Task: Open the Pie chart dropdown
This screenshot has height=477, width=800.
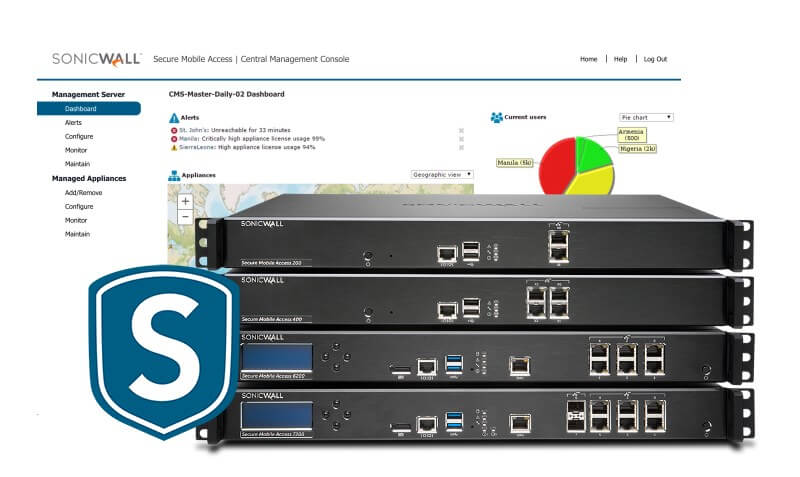Action: pyautogui.click(x=646, y=117)
